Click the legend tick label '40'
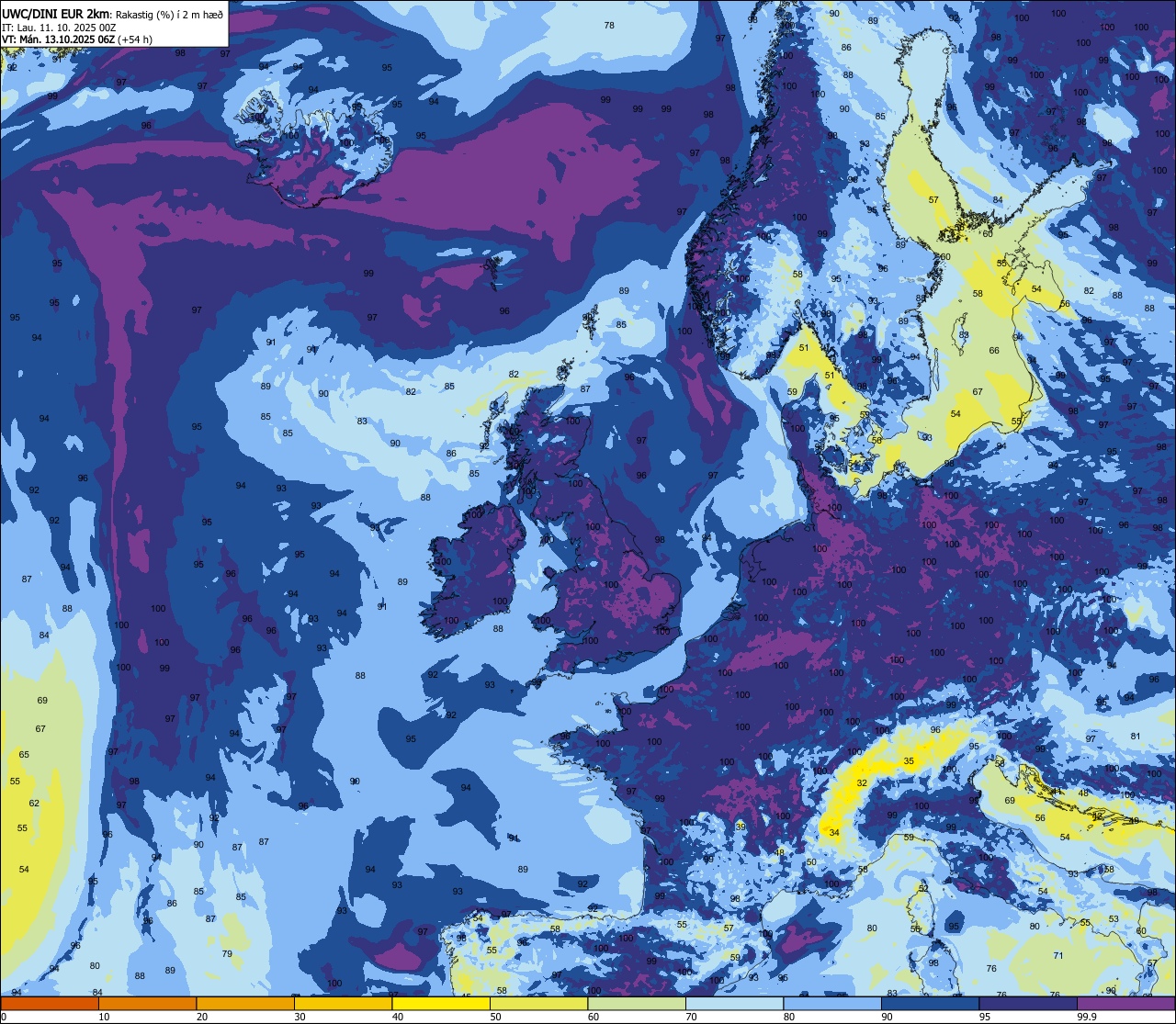1176x1024 pixels. [x=398, y=1017]
